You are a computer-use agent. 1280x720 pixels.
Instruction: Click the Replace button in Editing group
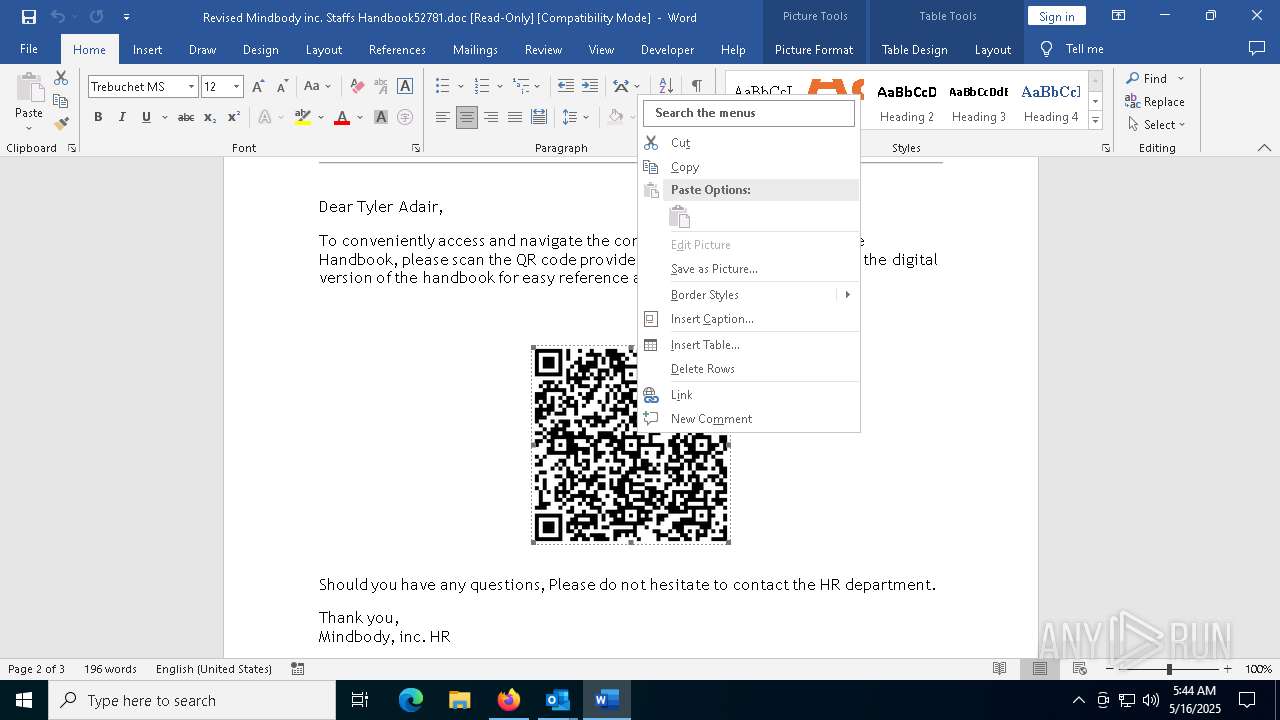click(1155, 102)
